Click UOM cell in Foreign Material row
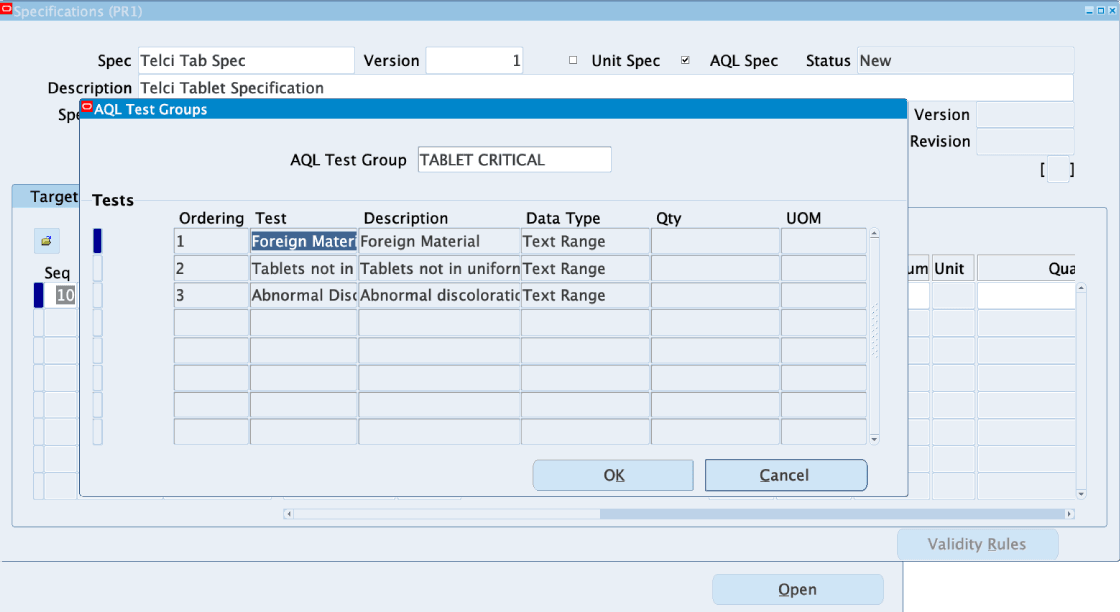This screenshot has height=612, width=1120. click(824, 241)
